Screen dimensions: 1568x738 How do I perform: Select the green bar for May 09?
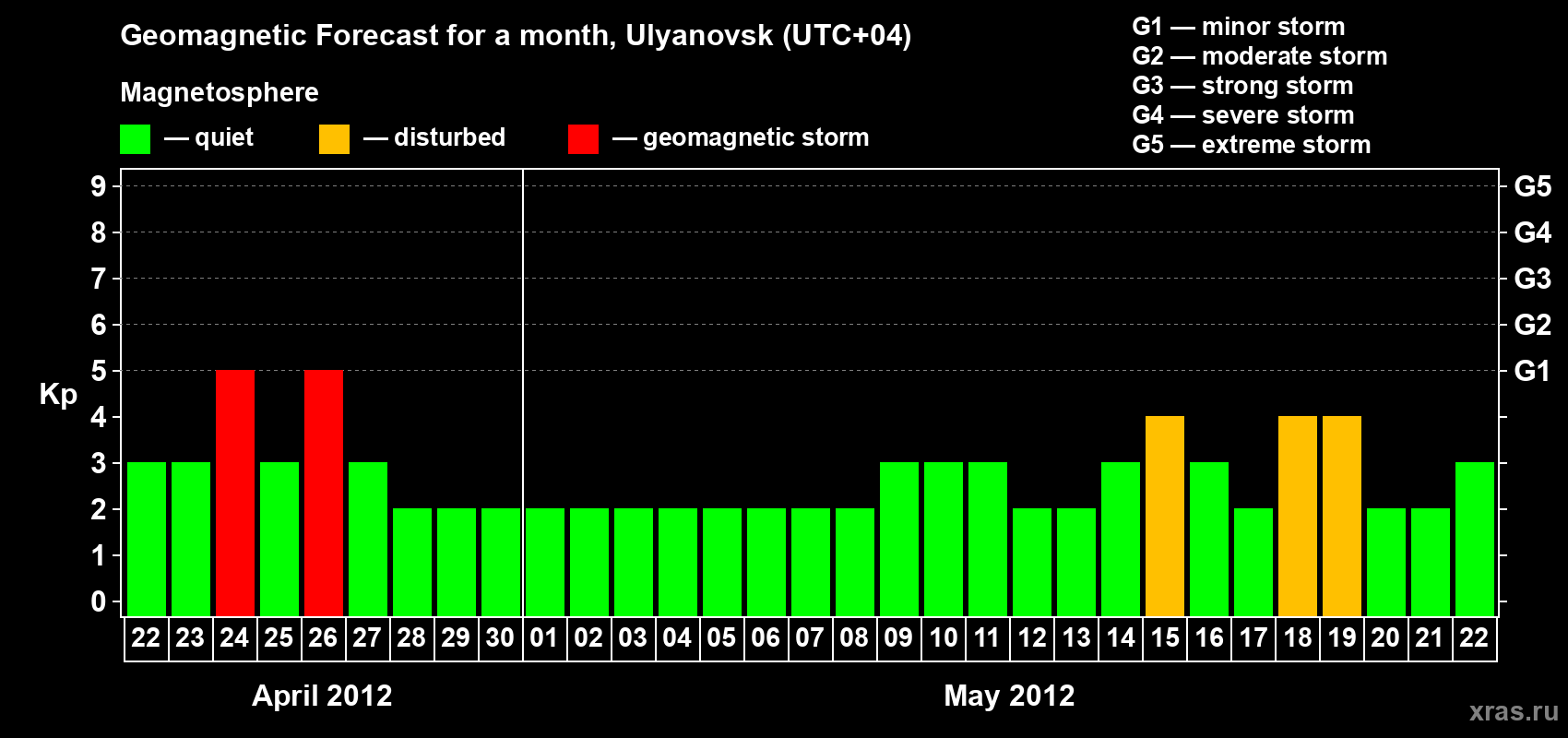click(x=899, y=540)
